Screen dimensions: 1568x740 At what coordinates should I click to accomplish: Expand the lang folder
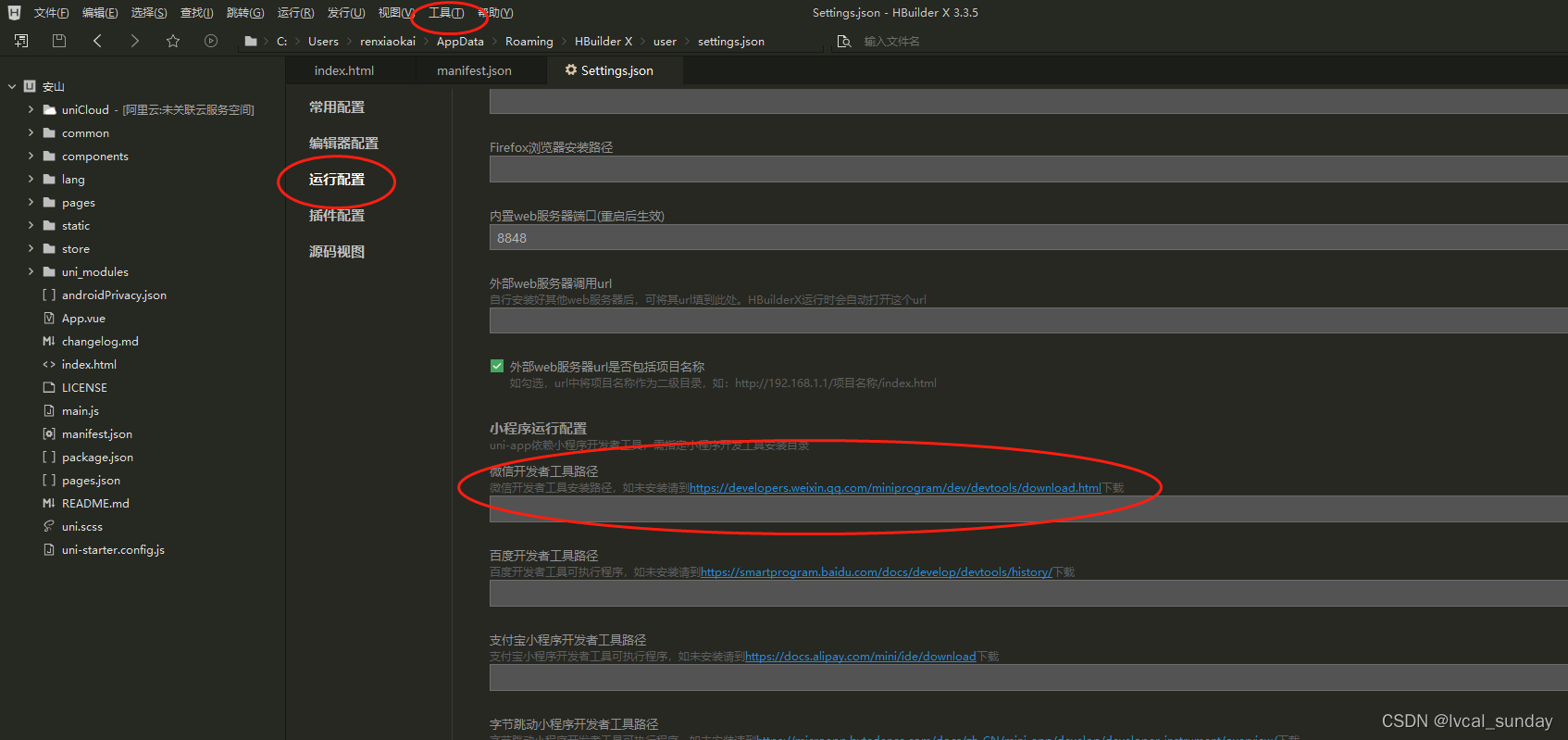click(x=31, y=179)
